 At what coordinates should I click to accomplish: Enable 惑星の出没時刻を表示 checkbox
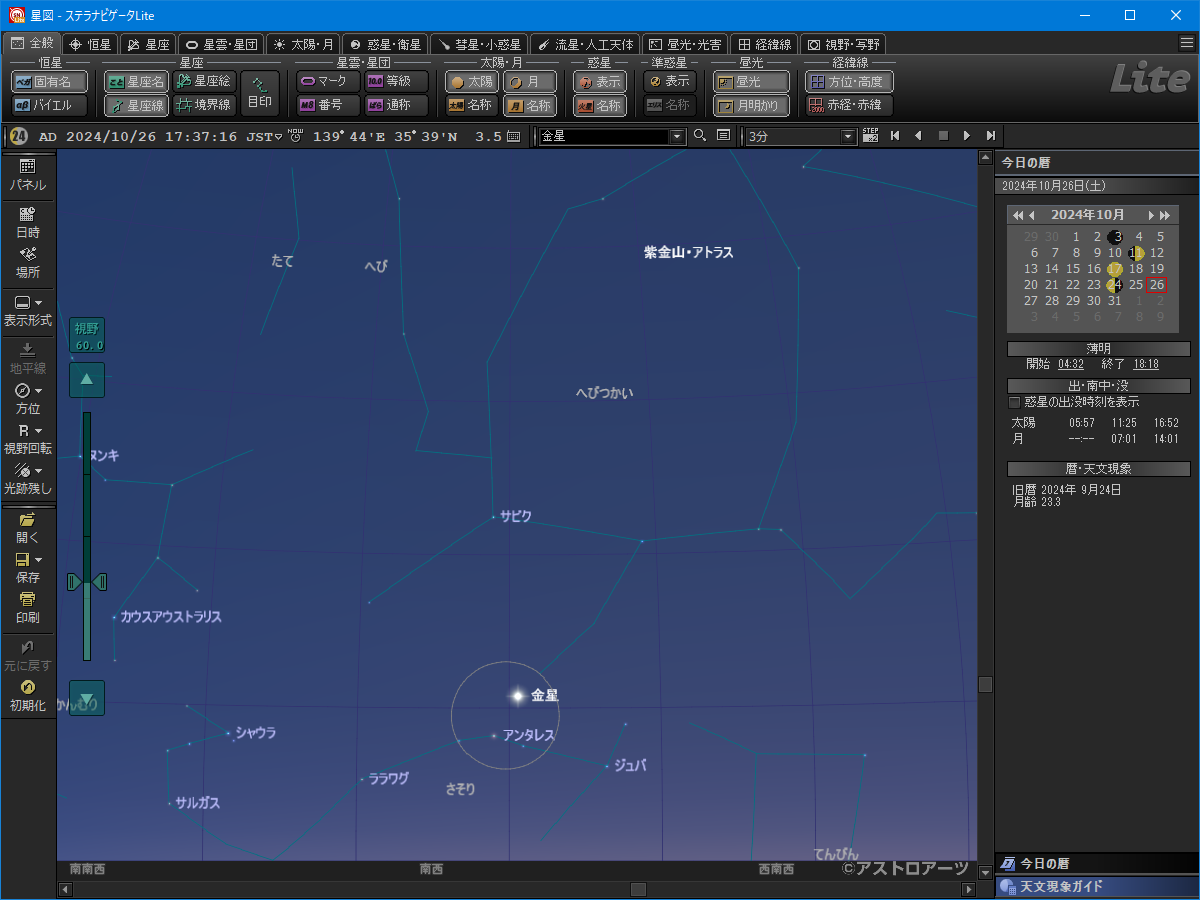(x=1015, y=402)
